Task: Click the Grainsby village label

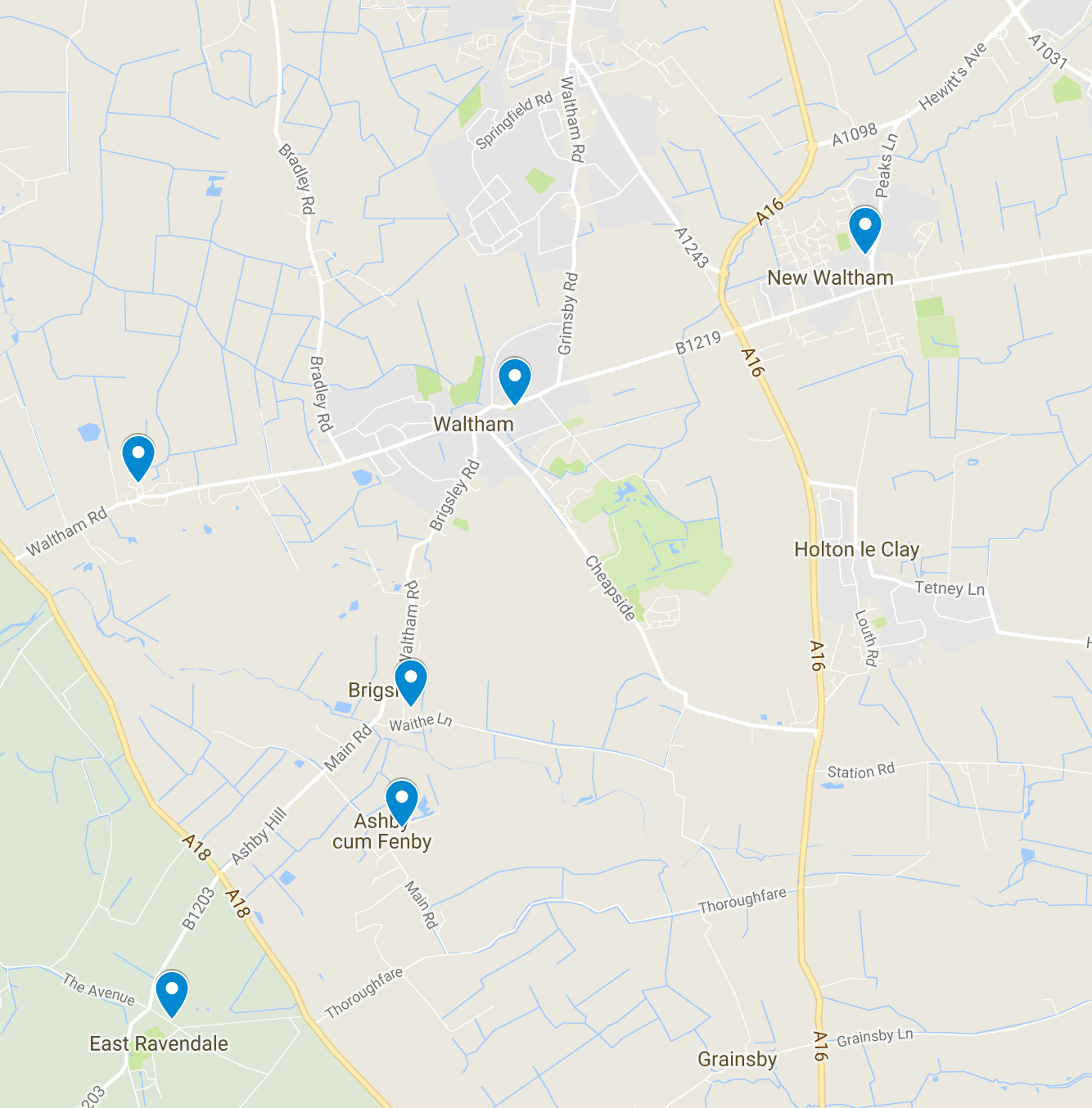Action: [x=737, y=1060]
